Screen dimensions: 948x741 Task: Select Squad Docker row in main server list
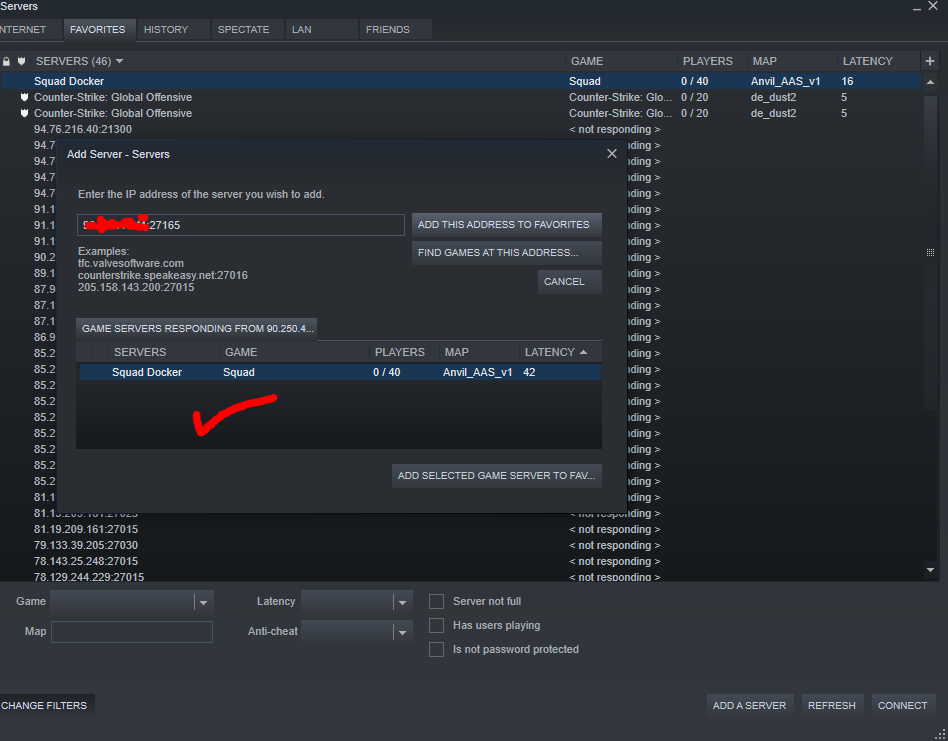click(x=461, y=82)
